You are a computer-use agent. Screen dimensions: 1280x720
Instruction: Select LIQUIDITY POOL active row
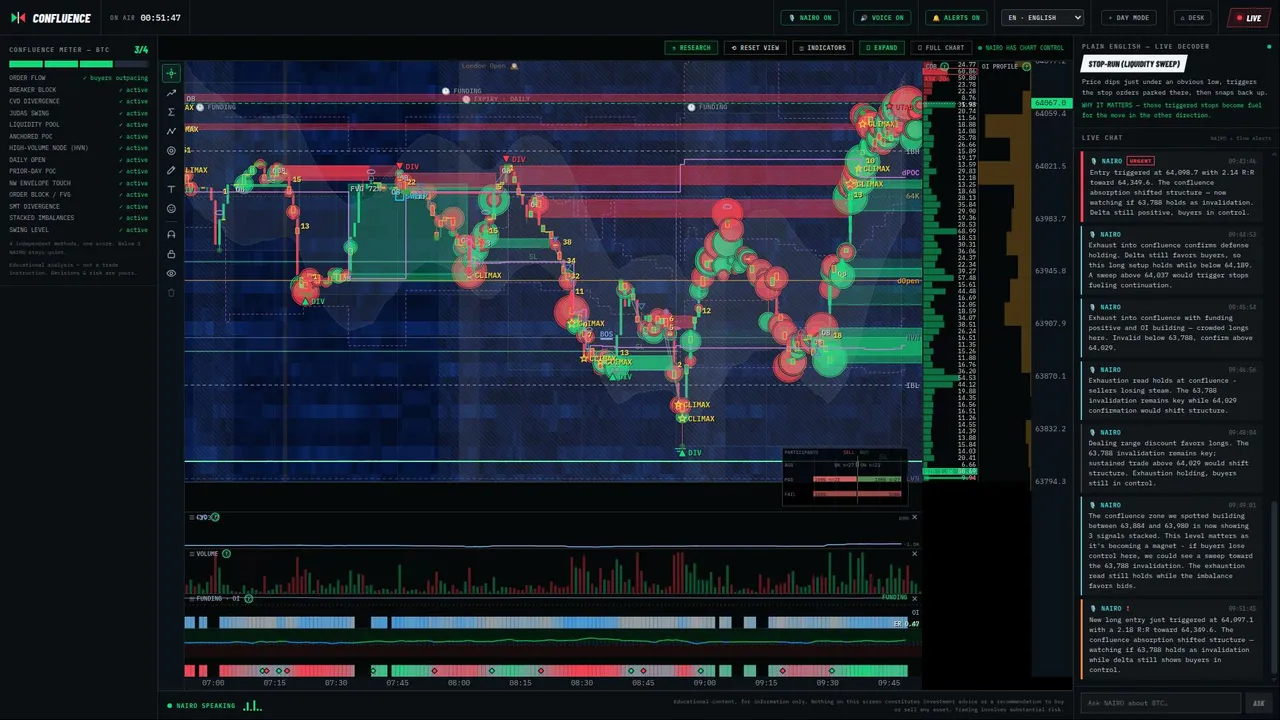78,124
